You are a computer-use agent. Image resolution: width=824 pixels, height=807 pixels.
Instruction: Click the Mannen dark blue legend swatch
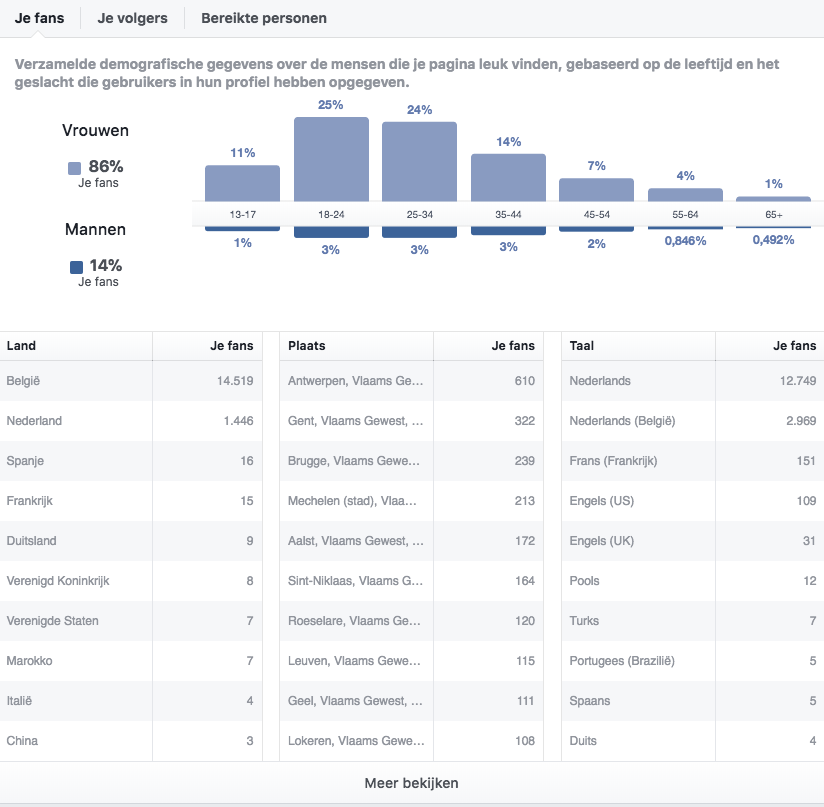(x=76, y=267)
